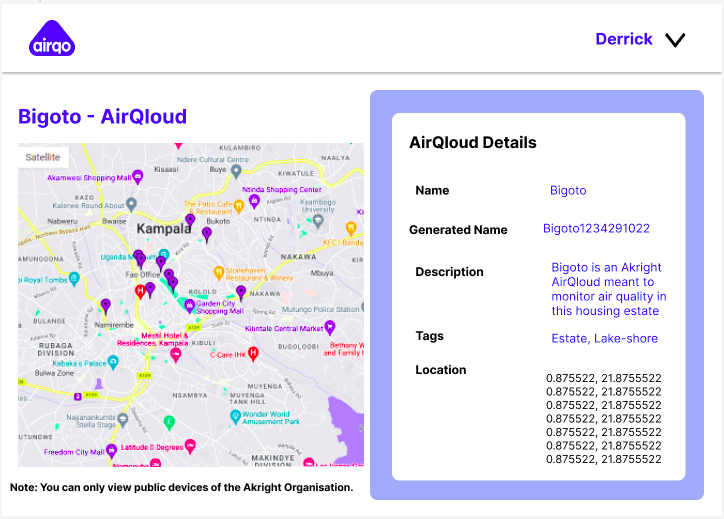
Task: Click the Garden City Shopping Mall pin
Action: click(189, 306)
